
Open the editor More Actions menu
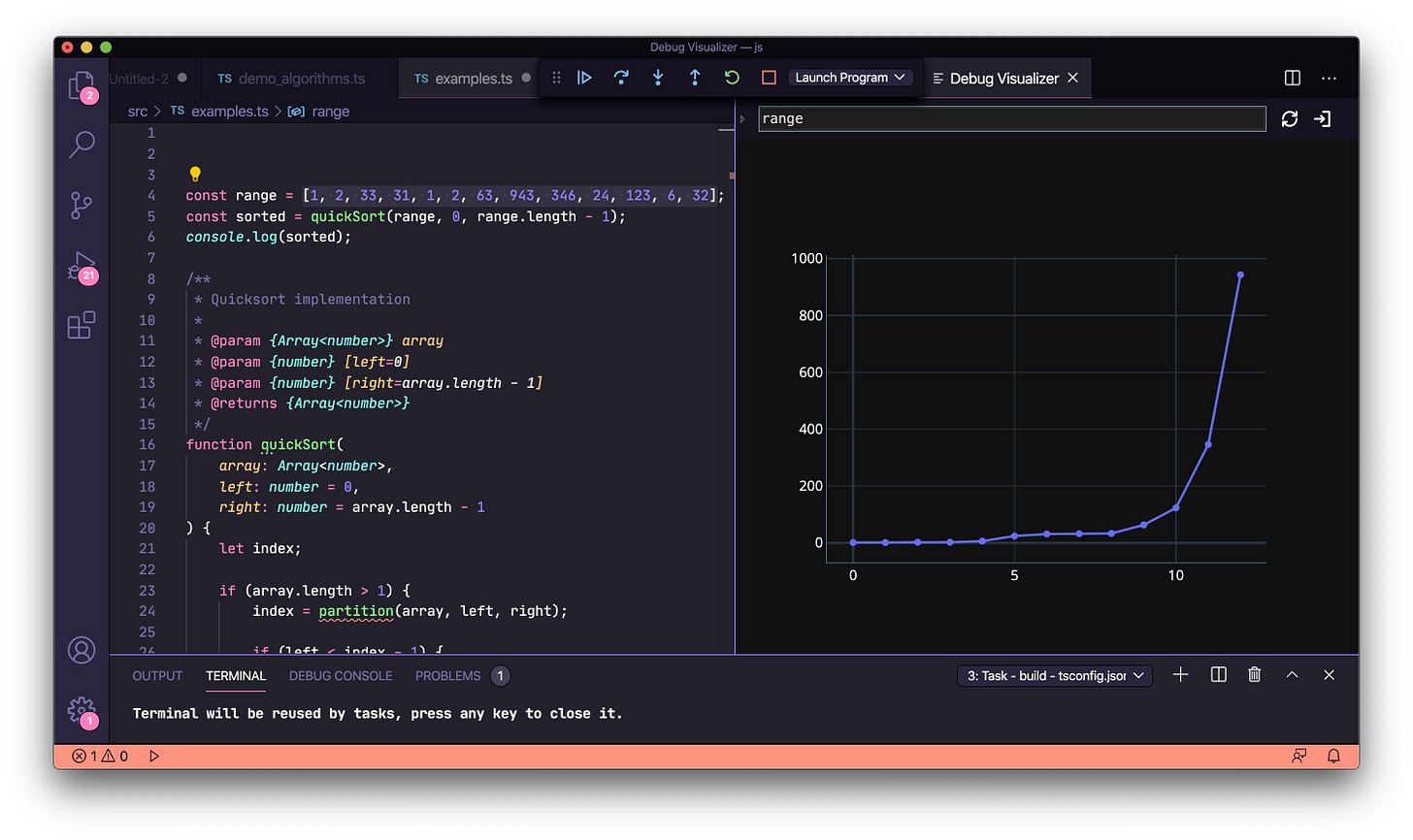(x=1330, y=78)
